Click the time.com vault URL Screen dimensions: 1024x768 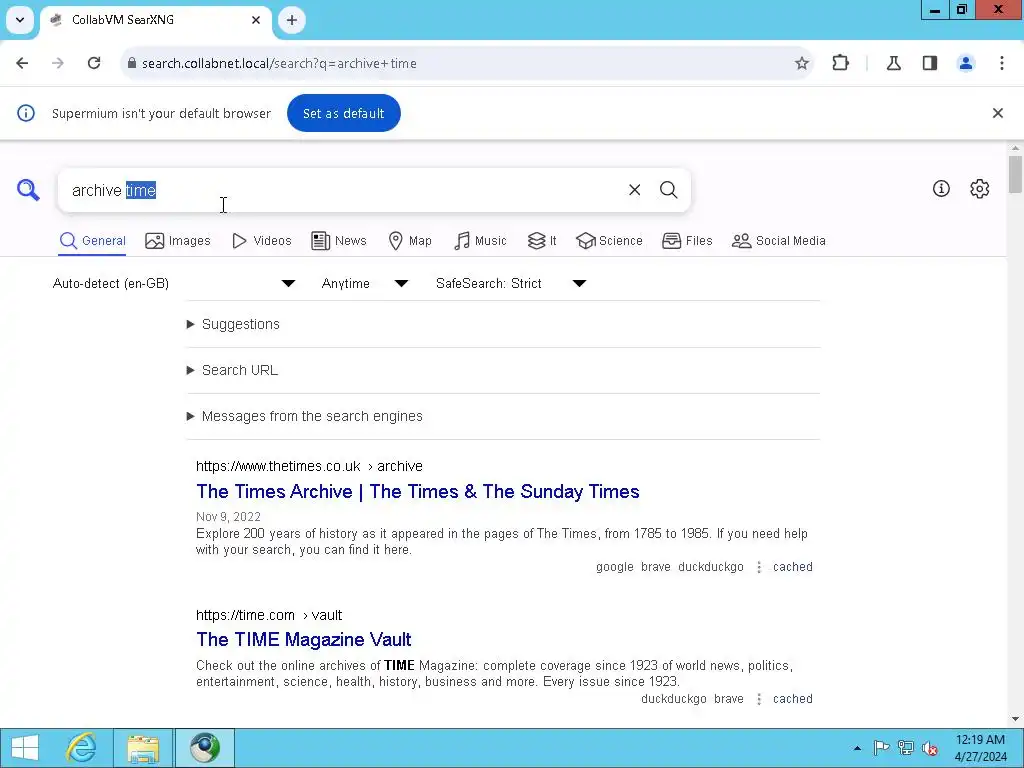pos(268,615)
